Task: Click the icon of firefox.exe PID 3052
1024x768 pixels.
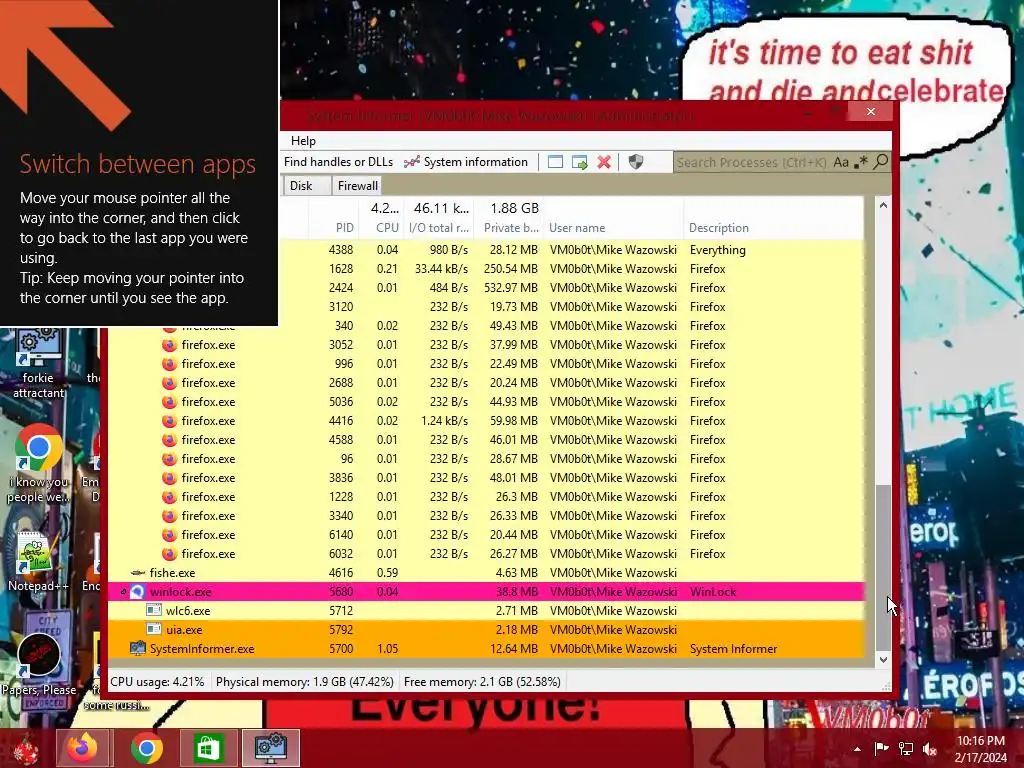Action: (169, 345)
